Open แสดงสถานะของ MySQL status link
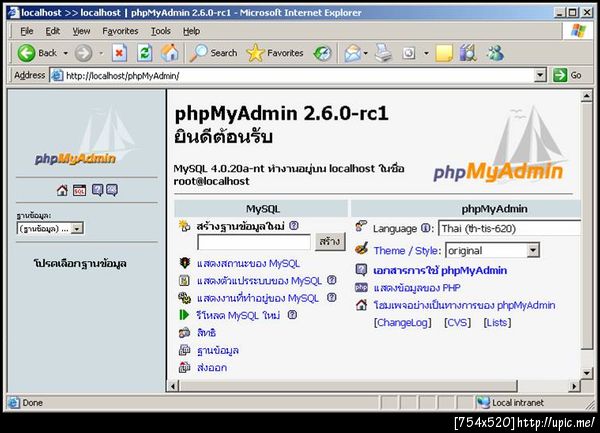This screenshot has width=600, height=433. tap(248, 263)
